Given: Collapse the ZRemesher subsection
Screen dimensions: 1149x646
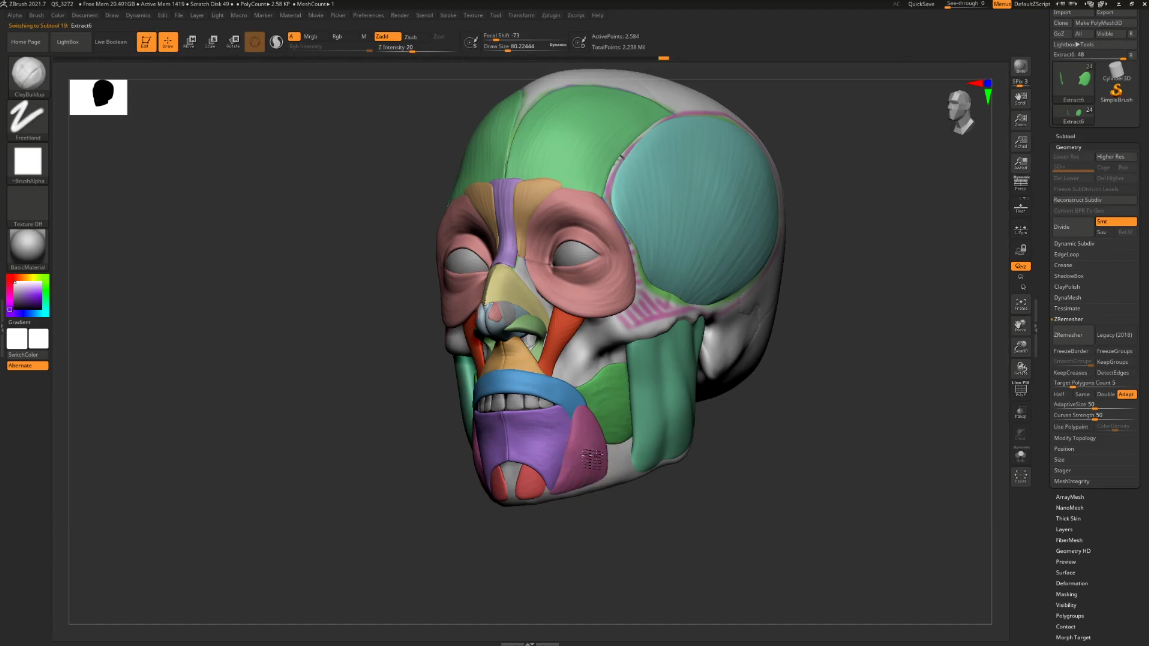Looking at the screenshot, I should click(x=1068, y=319).
